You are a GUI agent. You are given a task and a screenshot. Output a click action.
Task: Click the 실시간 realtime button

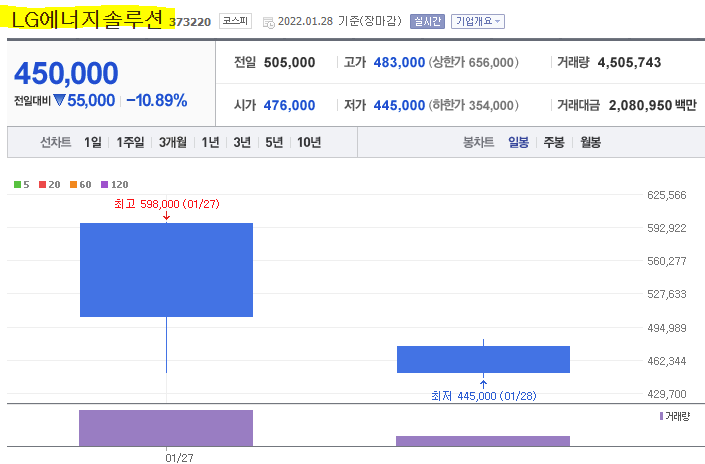[x=427, y=21]
